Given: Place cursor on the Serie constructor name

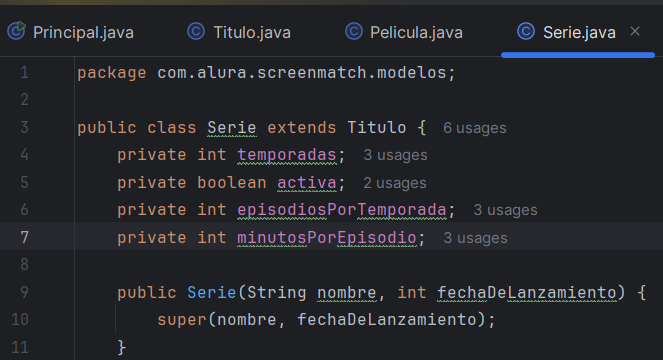Looking at the screenshot, I should coord(211,292).
